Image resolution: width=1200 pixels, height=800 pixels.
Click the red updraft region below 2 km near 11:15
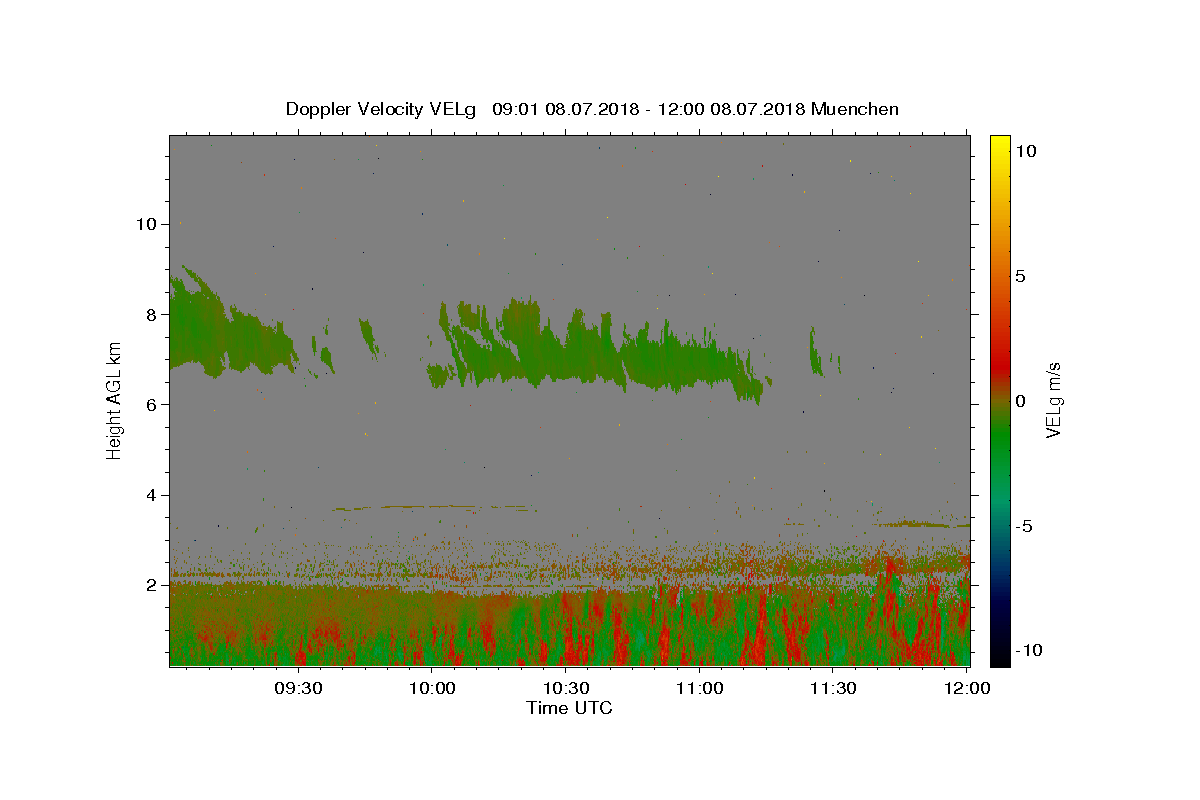[x=760, y=630]
